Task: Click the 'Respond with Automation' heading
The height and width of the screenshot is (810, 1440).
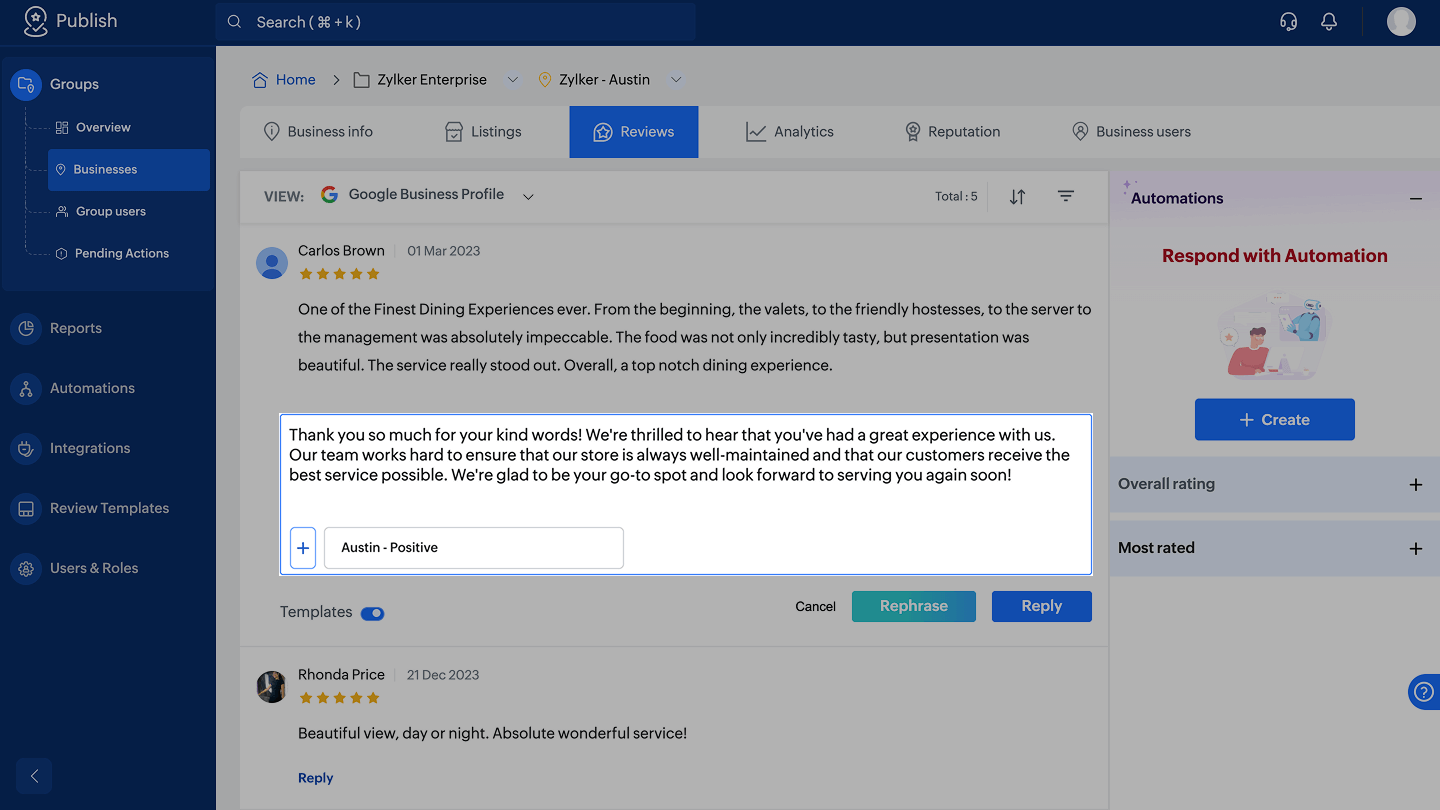Action: [x=1275, y=256]
